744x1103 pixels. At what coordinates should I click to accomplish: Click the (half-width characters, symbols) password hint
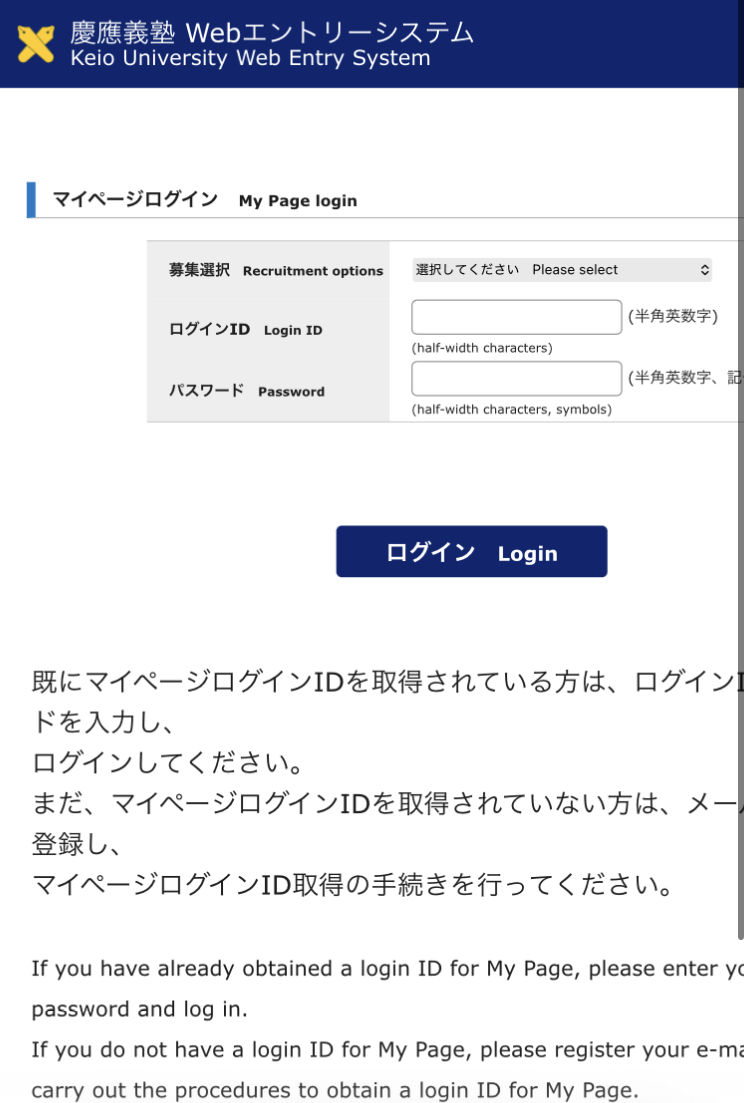pyautogui.click(x=512, y=409)
